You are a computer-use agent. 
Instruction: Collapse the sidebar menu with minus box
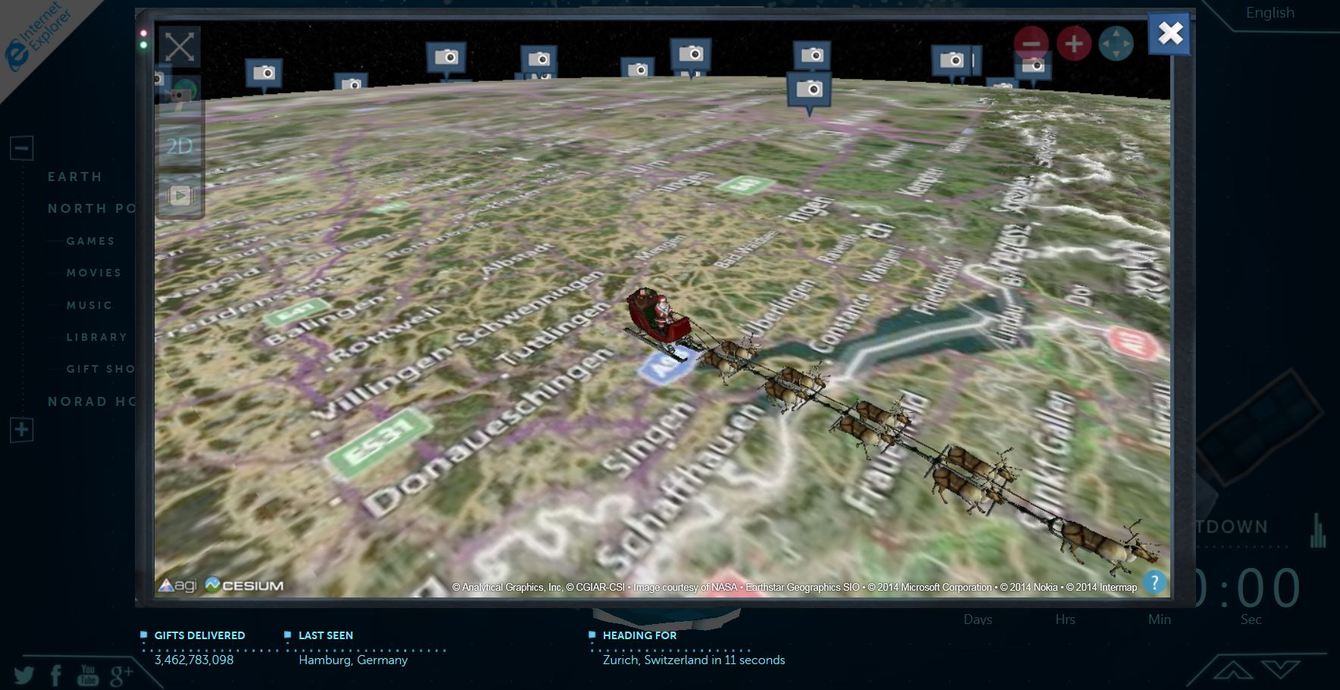(22, 148)
